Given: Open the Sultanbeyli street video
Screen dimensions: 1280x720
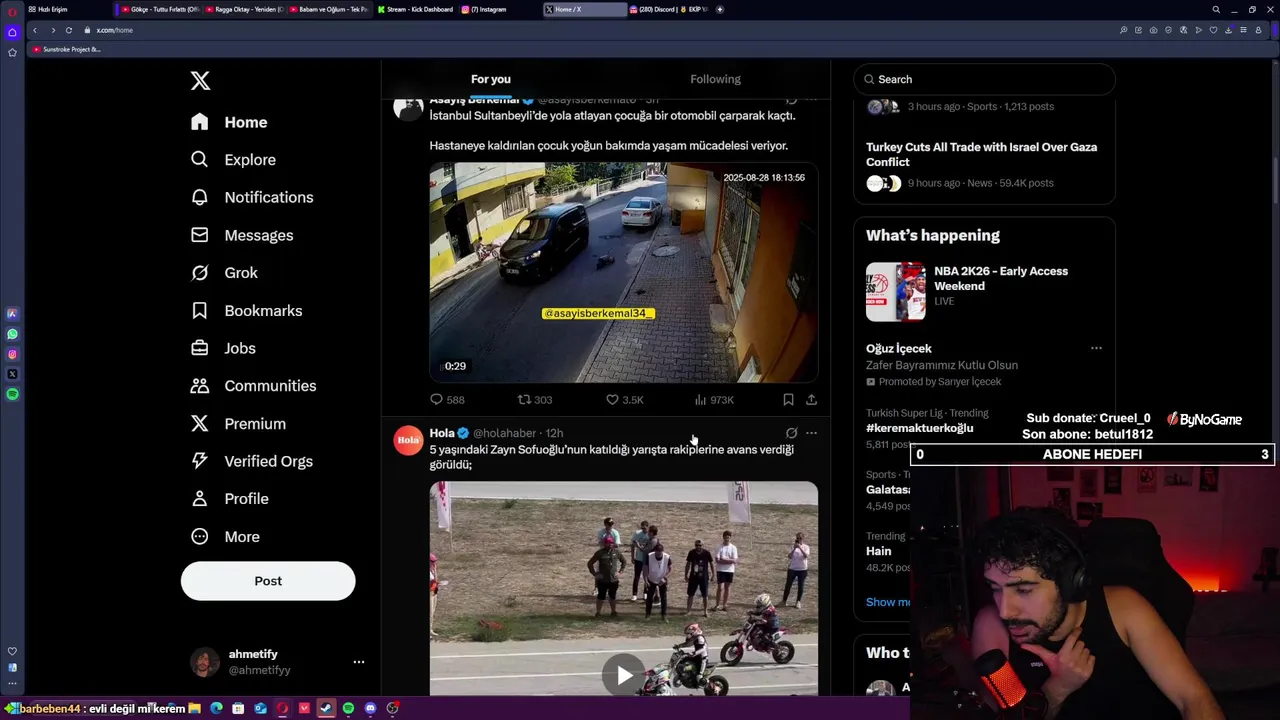Looking at the screenshot, I should click(624, 272).
